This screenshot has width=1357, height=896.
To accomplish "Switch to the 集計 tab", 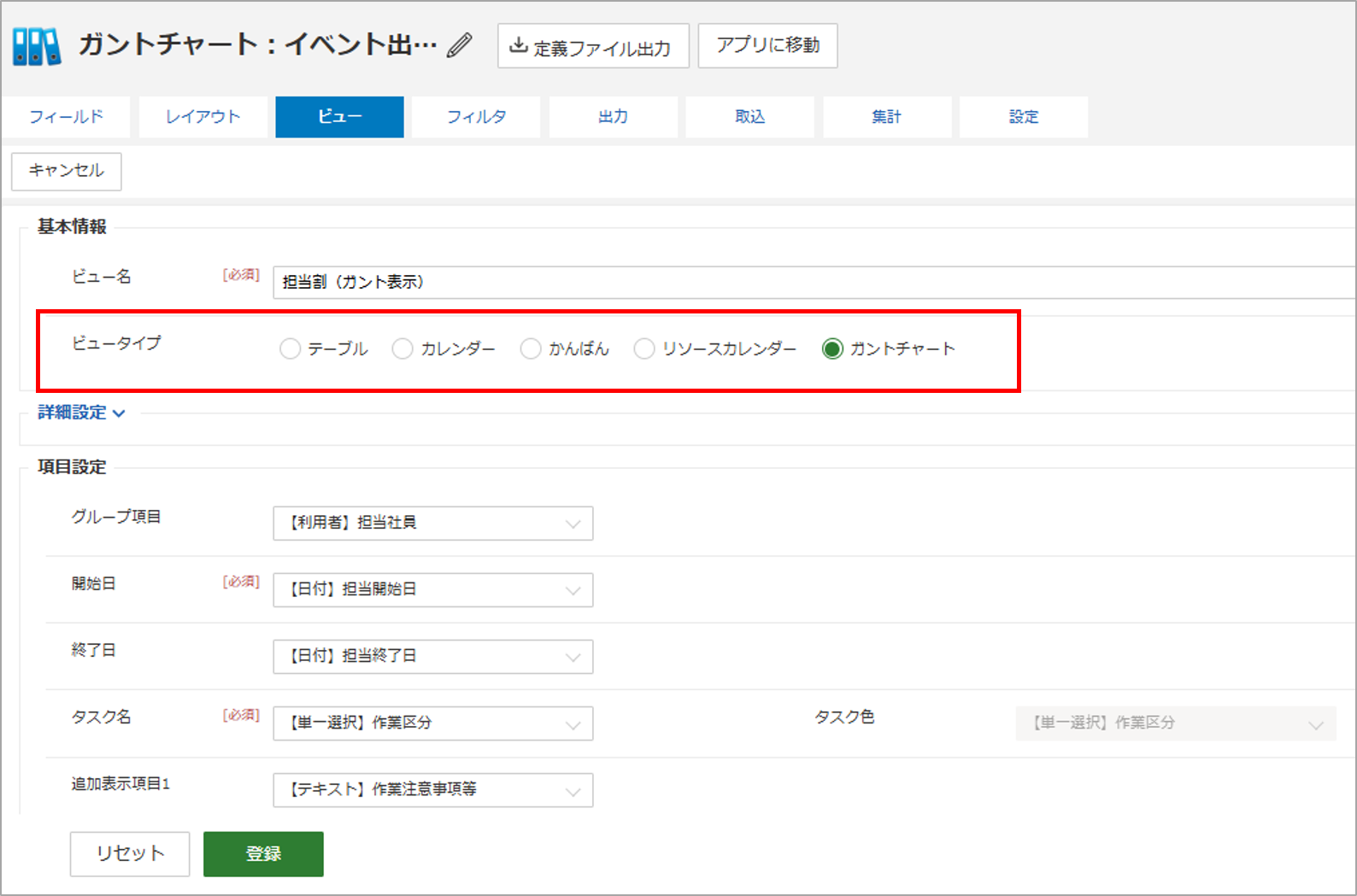I will click(887, 117).
